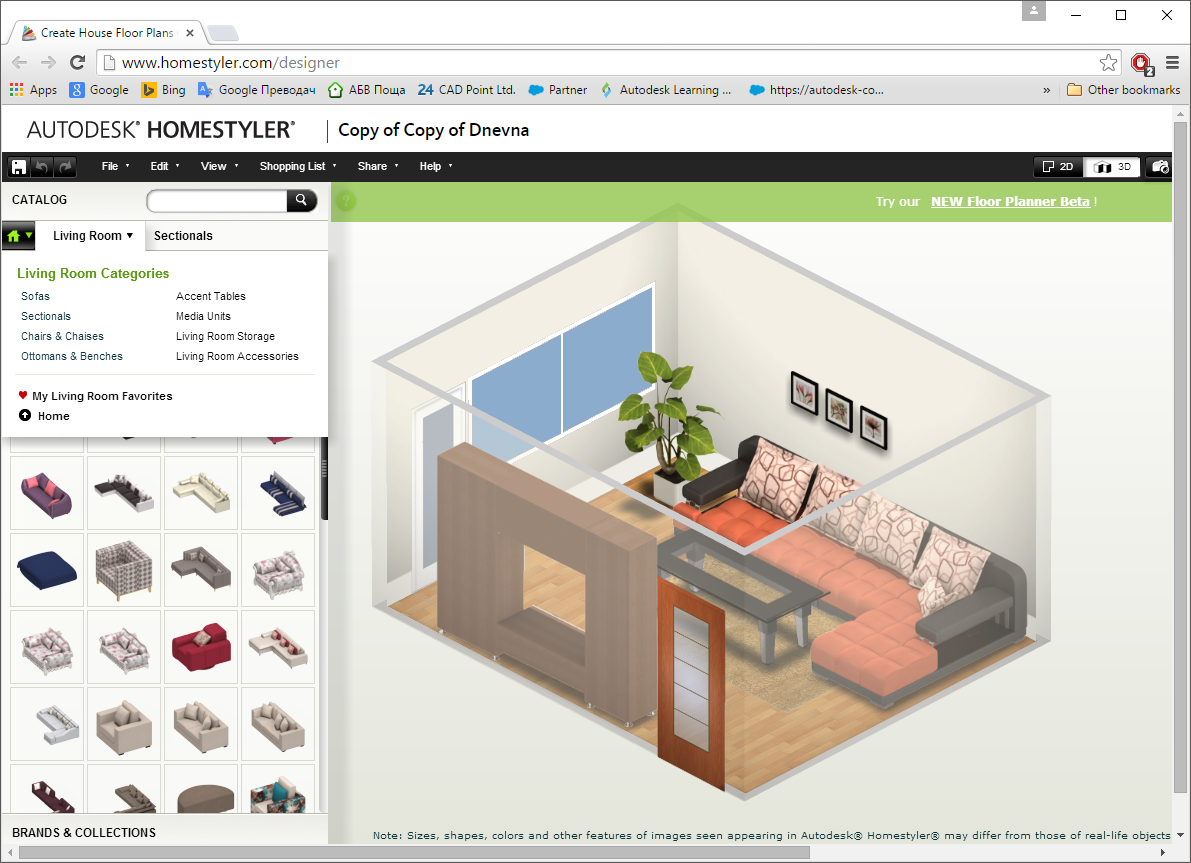Open the Help menu

click(435, 166)
